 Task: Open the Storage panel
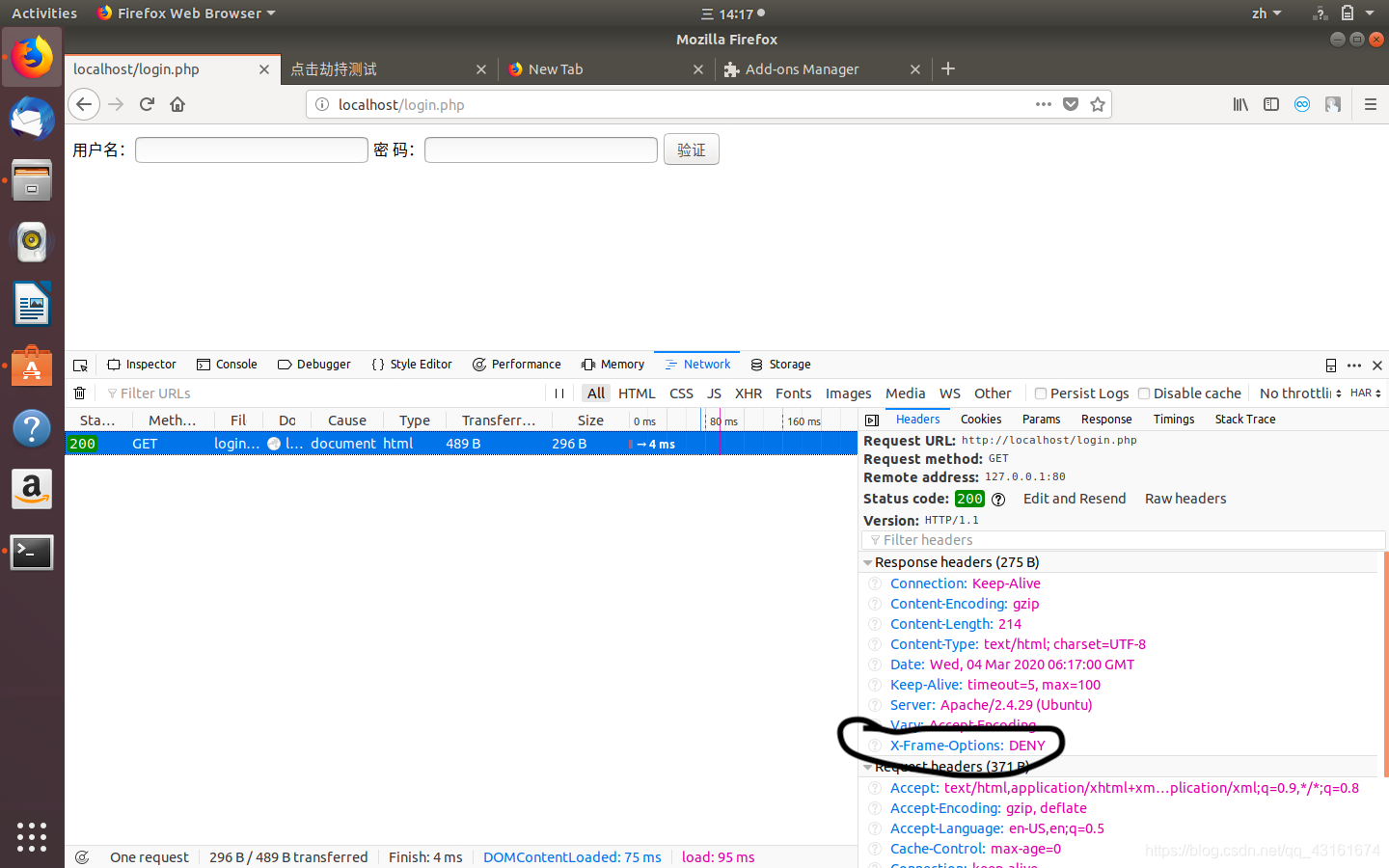(x=780, y=365)
